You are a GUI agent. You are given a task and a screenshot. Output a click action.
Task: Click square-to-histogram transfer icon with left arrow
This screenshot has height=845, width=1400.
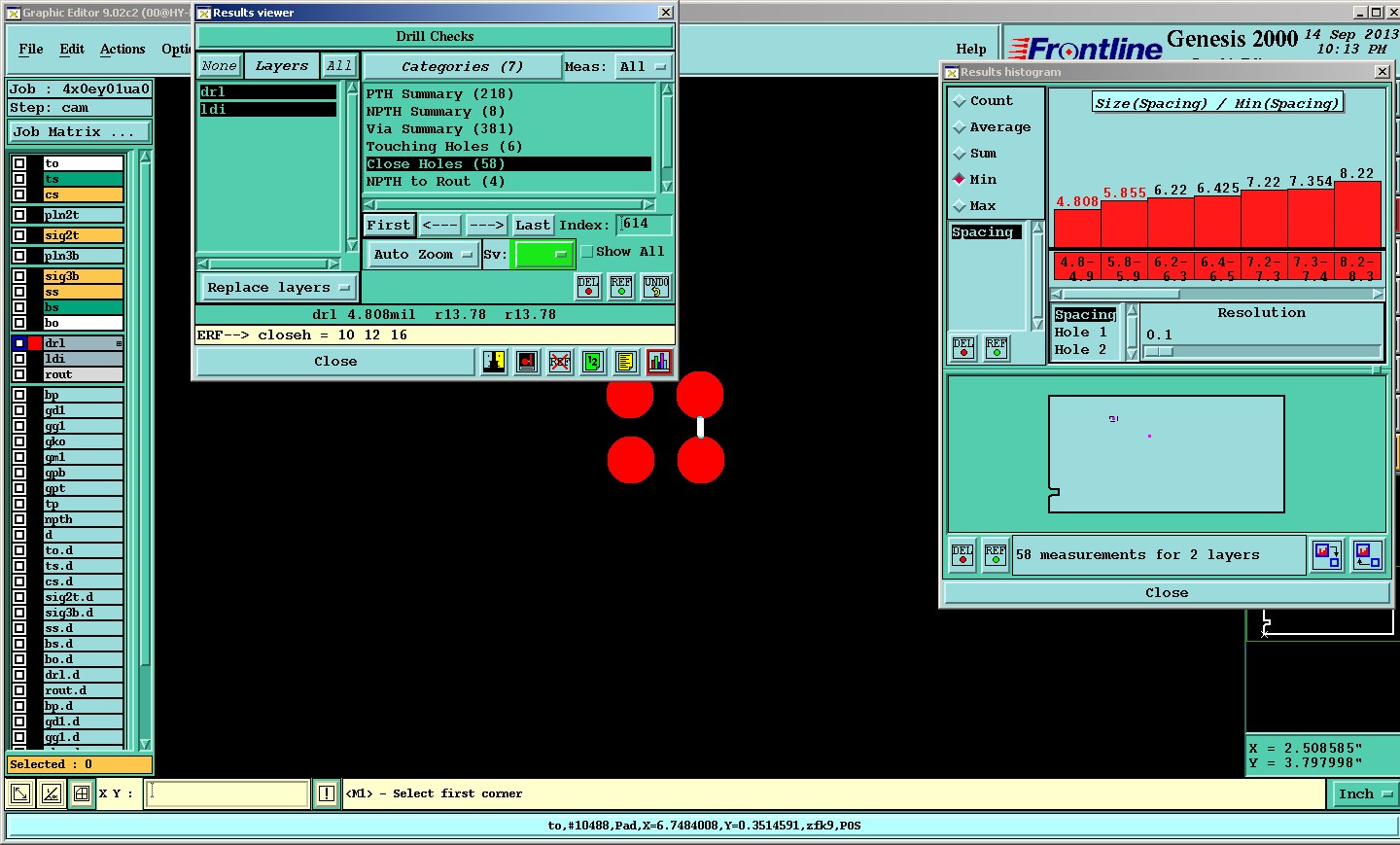coord(1367,554)
